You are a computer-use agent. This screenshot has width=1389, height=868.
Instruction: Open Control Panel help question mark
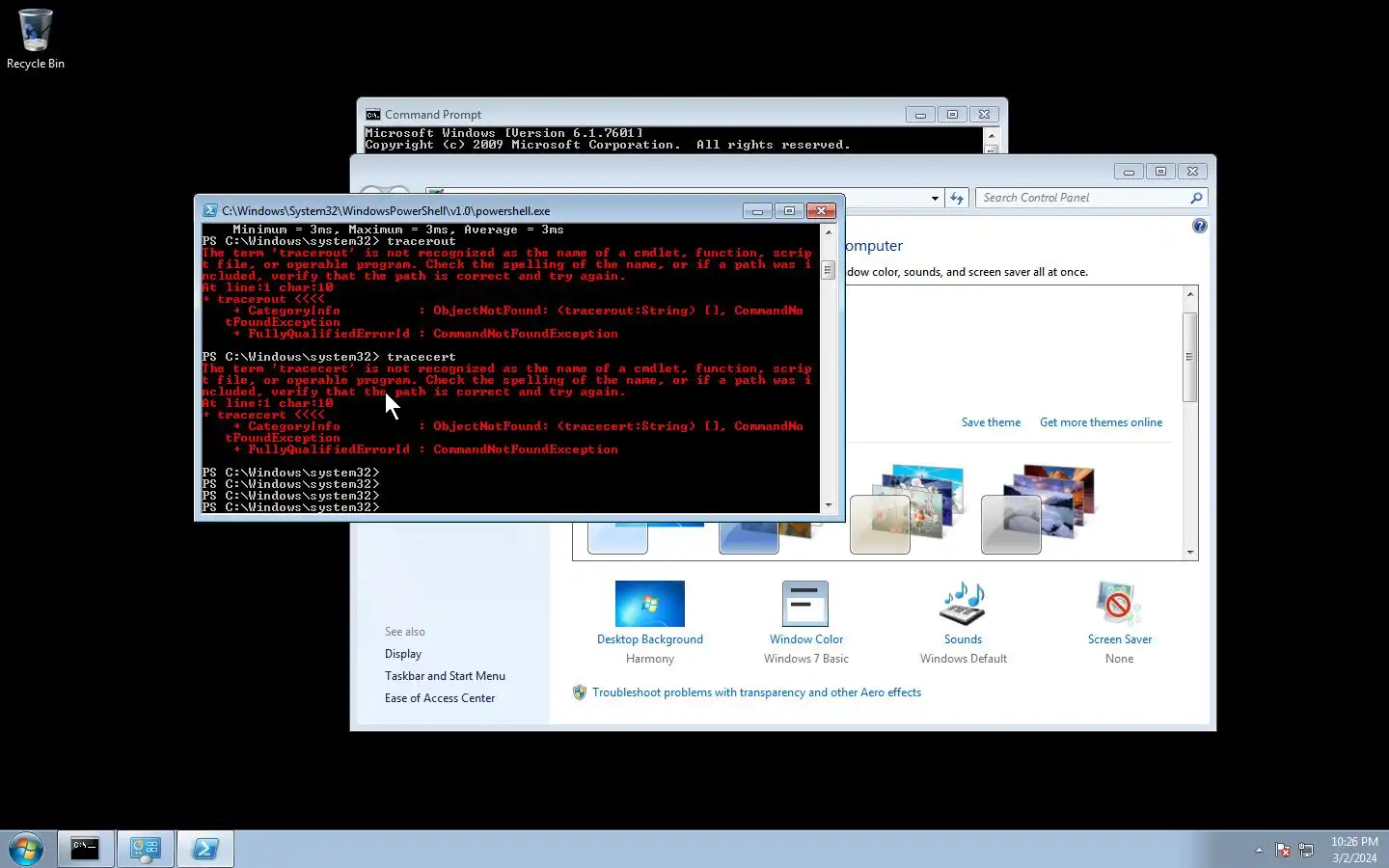pos(1199,226)
